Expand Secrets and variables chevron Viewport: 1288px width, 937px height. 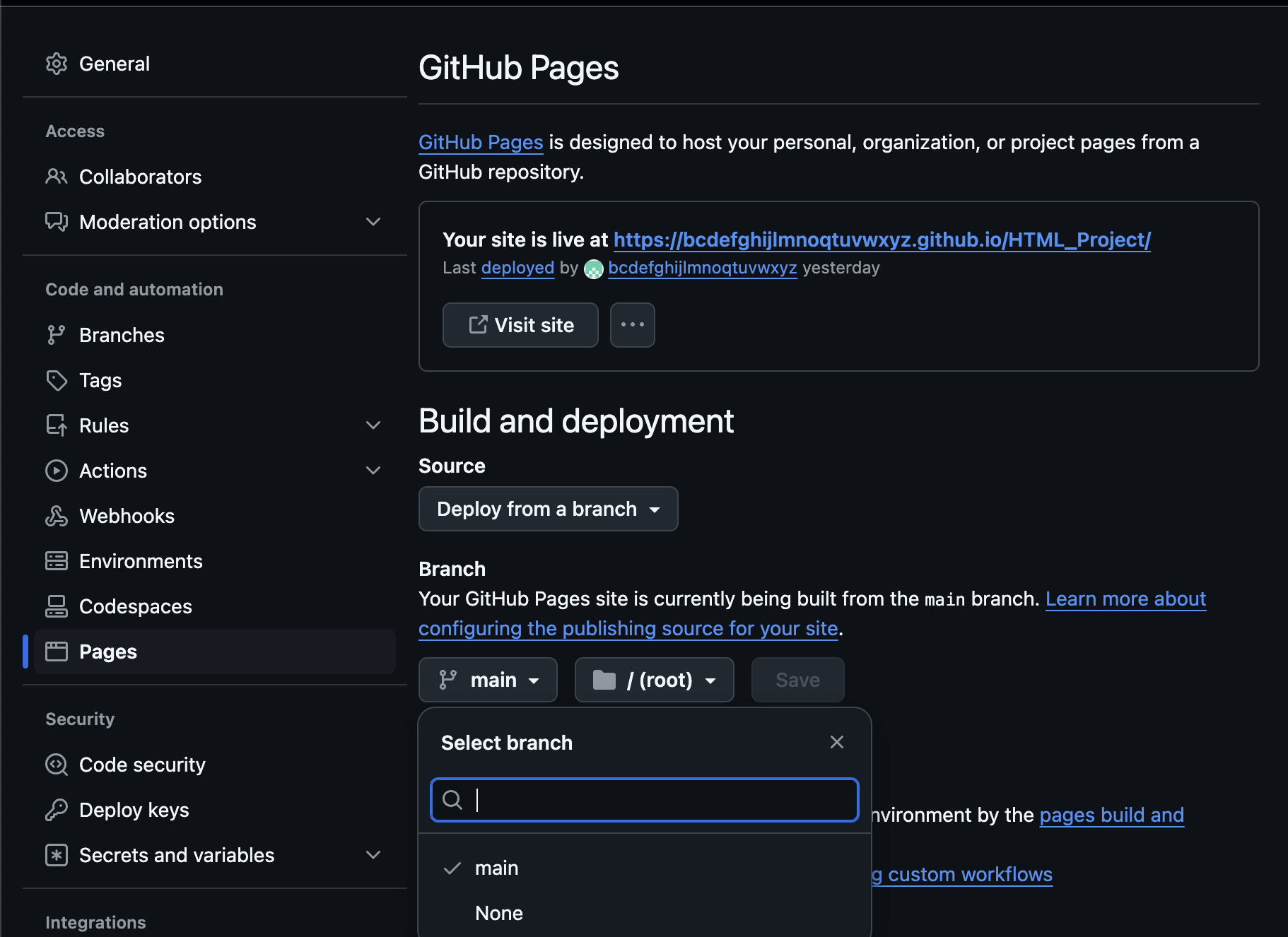coord(373,855)
